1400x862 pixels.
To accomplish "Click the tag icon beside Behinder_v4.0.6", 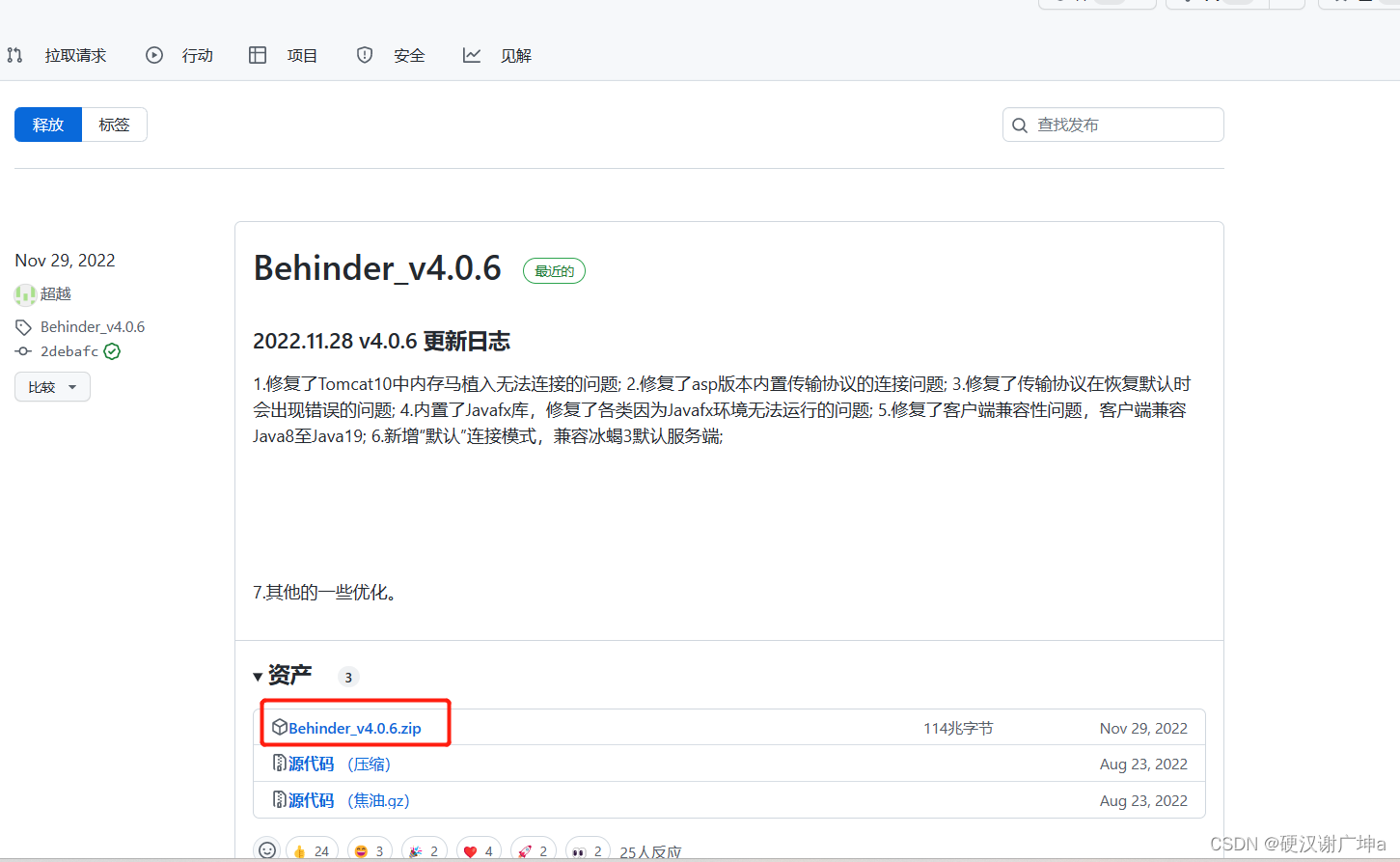I will coord(24,327).
